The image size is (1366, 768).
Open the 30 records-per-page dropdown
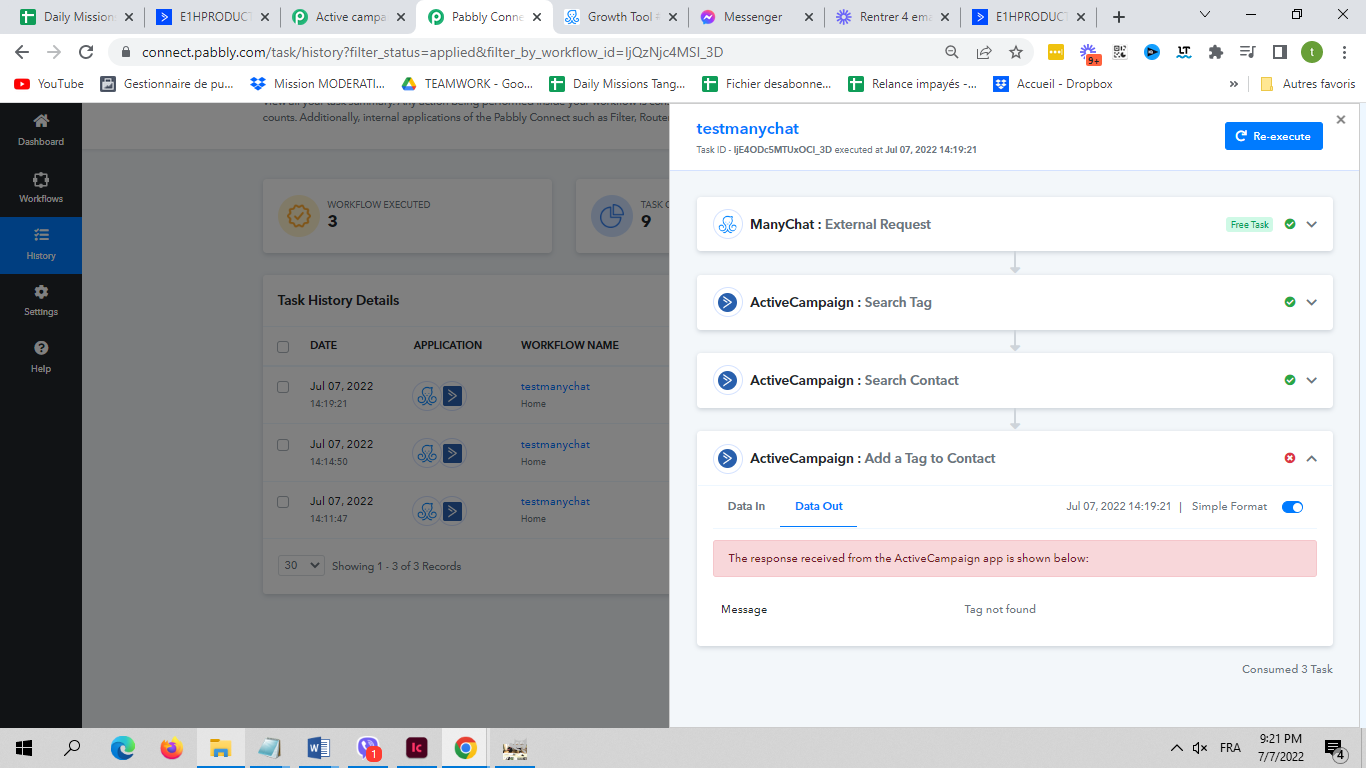(x=301, y=565)
